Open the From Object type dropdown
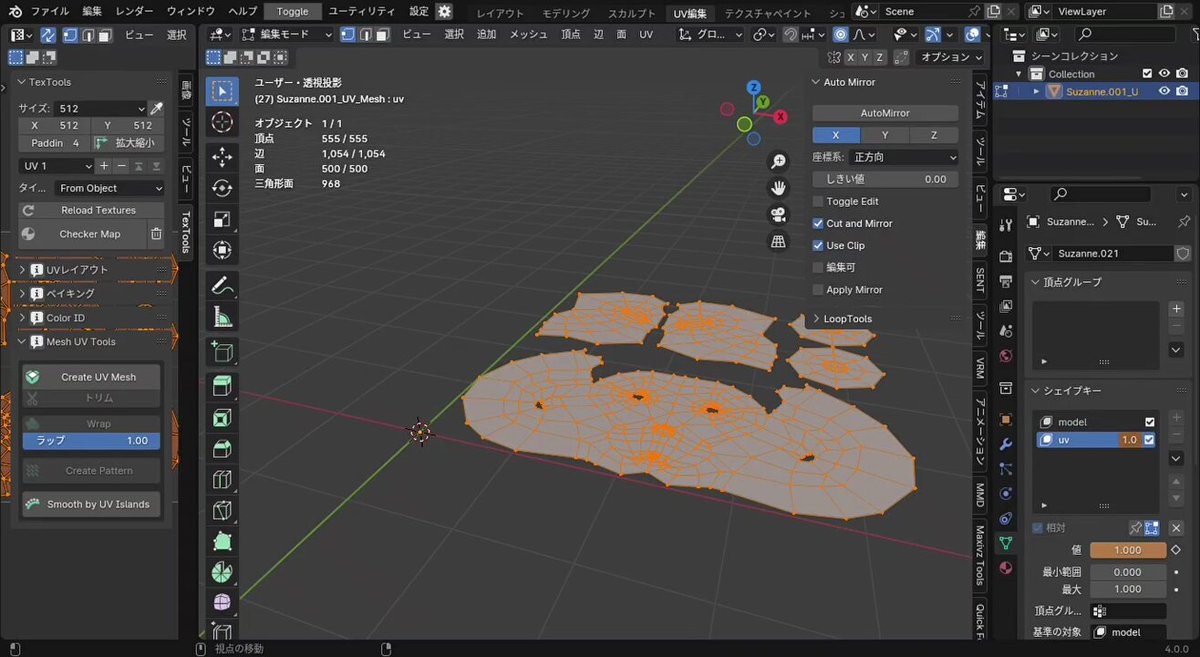This screenshot has width=1200, height=657. pyautogui.click(x=108, y=188)
